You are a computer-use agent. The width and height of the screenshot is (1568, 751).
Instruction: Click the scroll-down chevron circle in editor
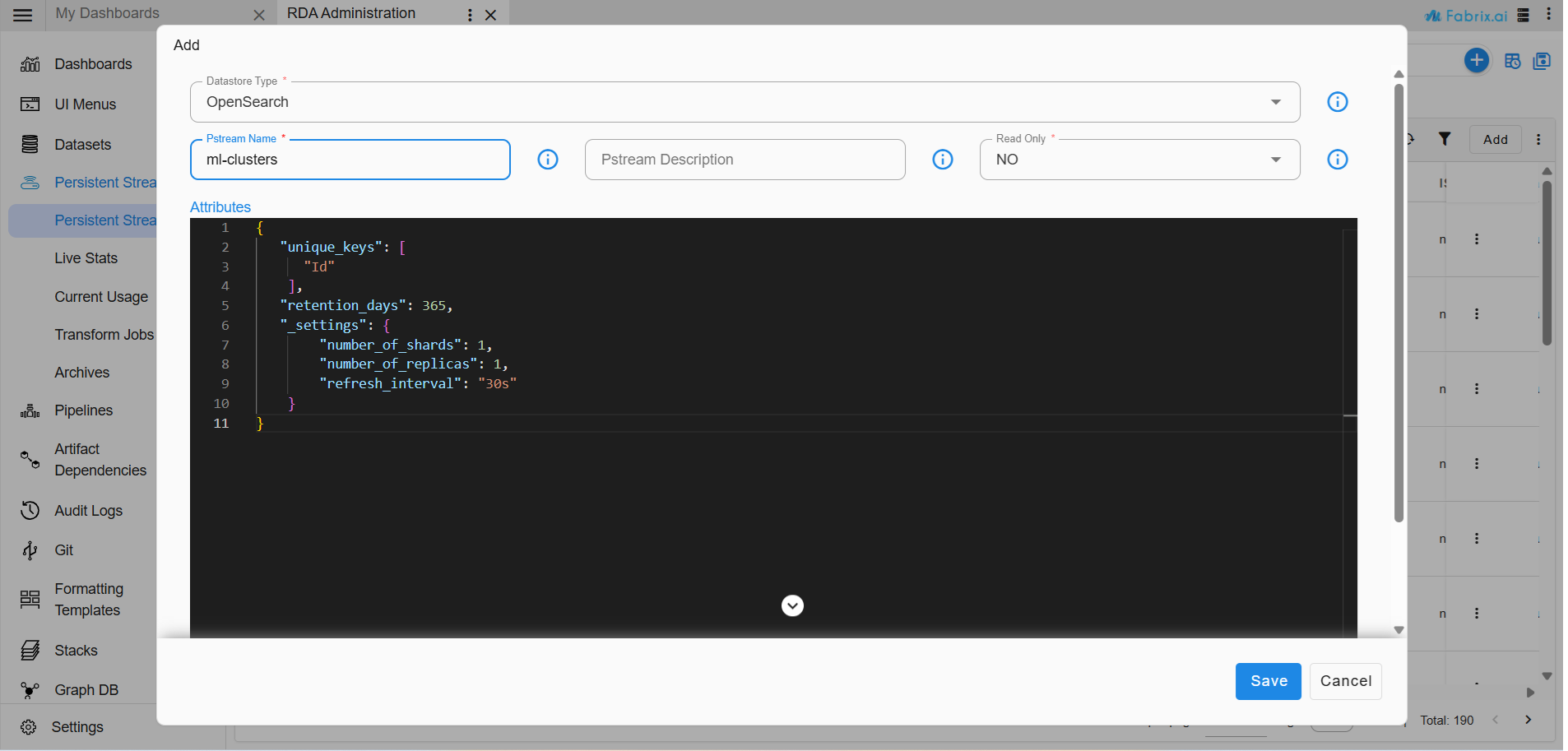(791, 605)
